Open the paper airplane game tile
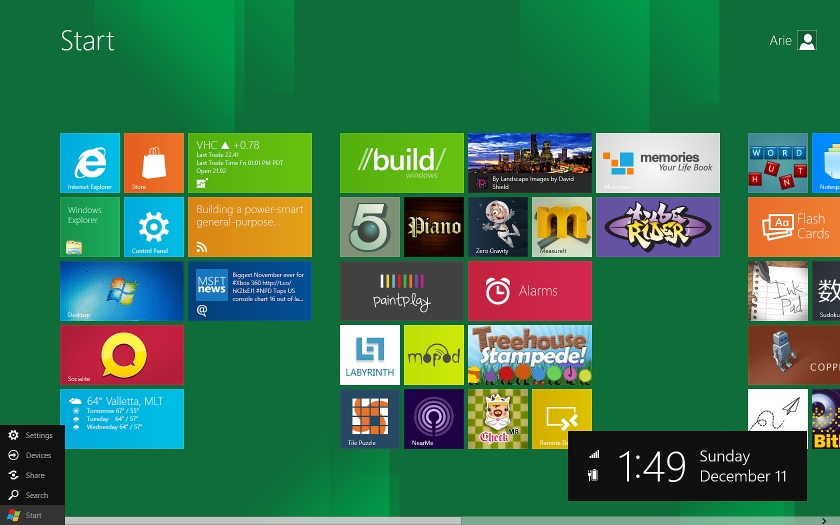The height and width of the screenshot is (525, 840). pyautogui.click(x=778, y=410)
